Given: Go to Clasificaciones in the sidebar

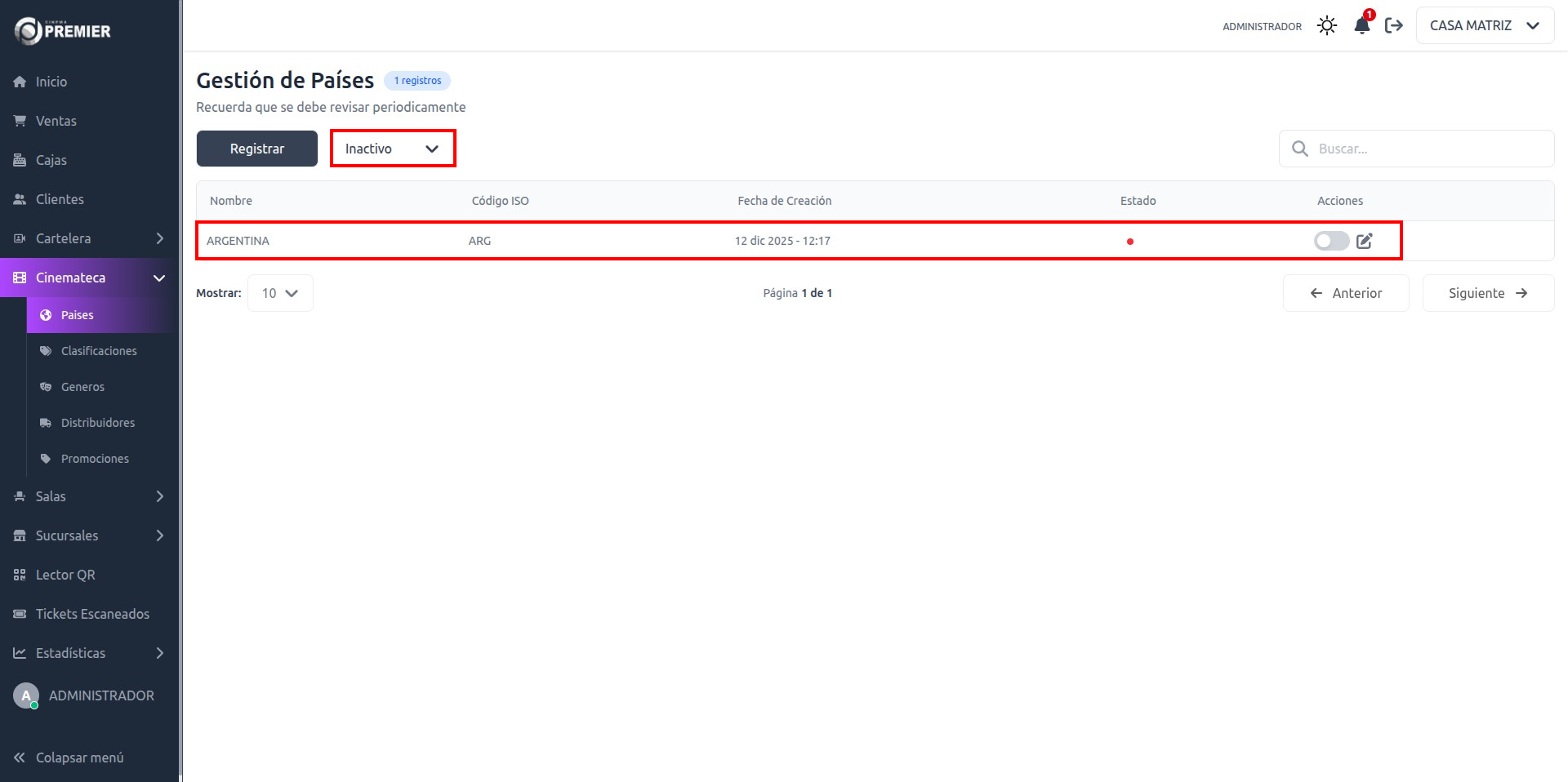Looking at the screenshot, I should point(99,351).
